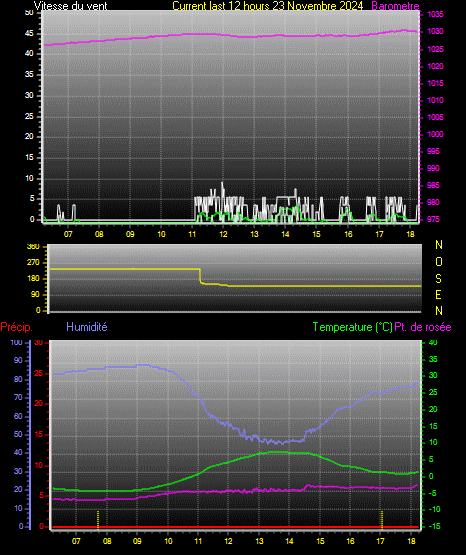The width and height of the screenshot is (466, 555).
Task: Click the 'O' compass letter on direction chart
Action: pos(439,262)
